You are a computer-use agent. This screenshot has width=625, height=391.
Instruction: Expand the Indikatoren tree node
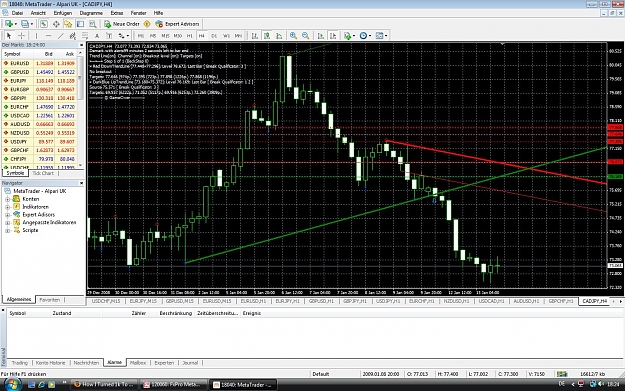tap(8, 207)
